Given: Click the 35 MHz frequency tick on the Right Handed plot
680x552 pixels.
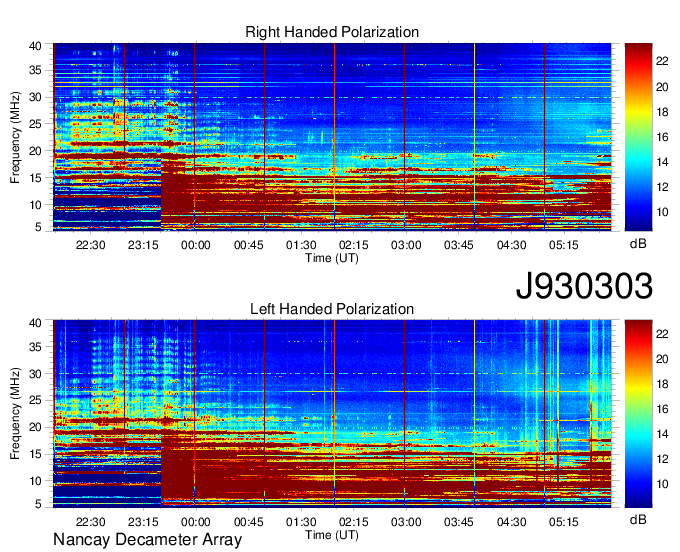Looking at the screenshot, I should (35, 70).
